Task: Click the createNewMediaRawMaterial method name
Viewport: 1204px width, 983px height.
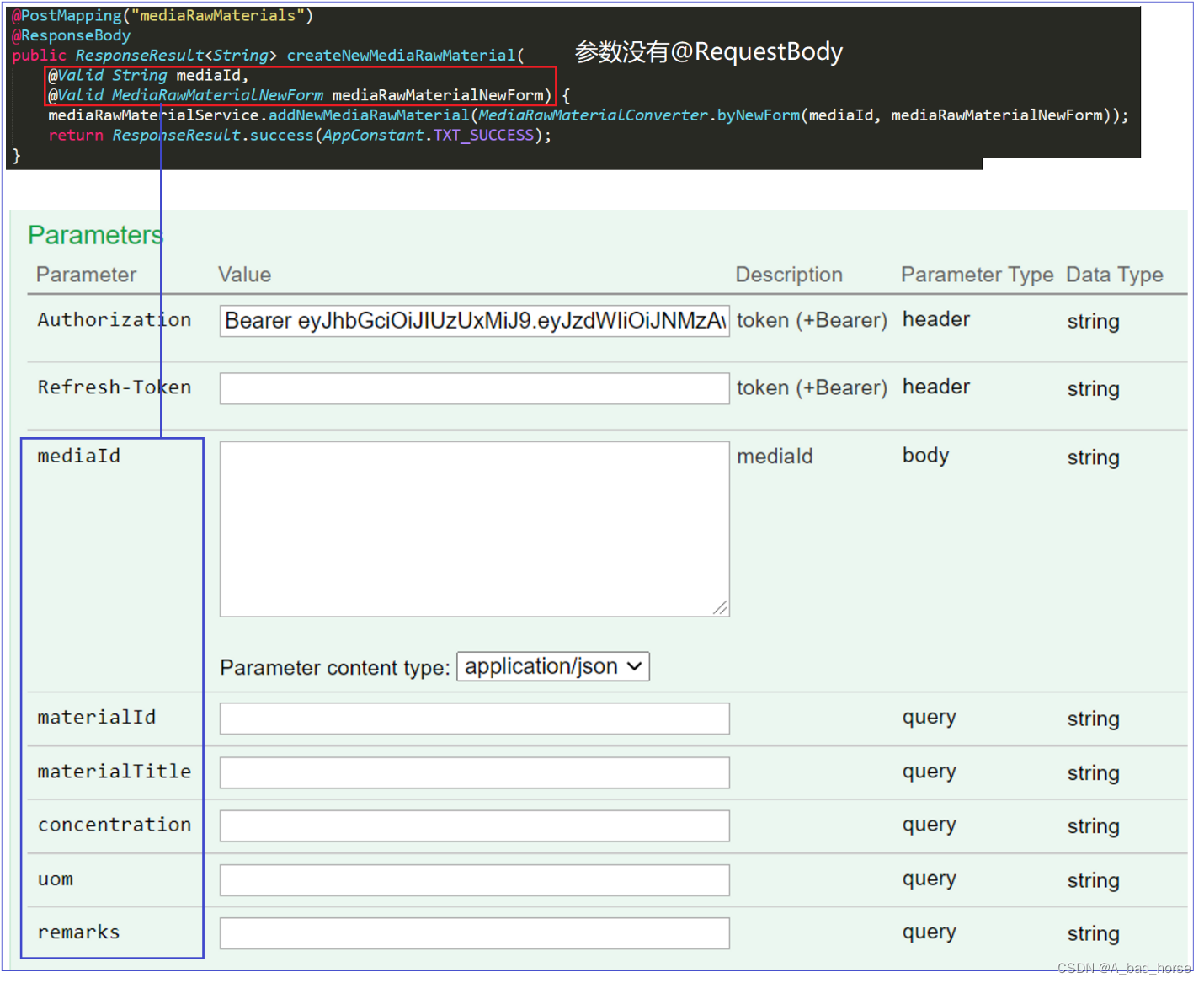Action: (x=401, y=55)
